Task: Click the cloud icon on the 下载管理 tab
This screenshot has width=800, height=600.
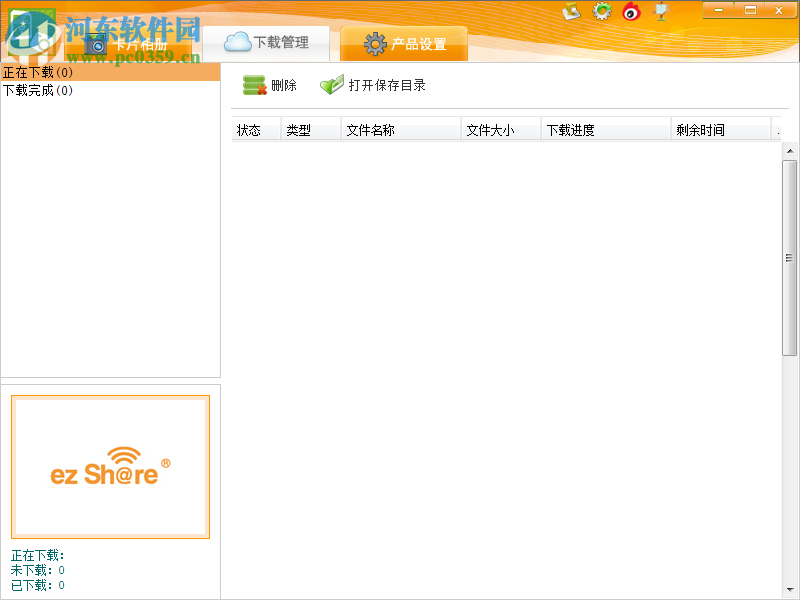Action: click(x=237, y=43)
